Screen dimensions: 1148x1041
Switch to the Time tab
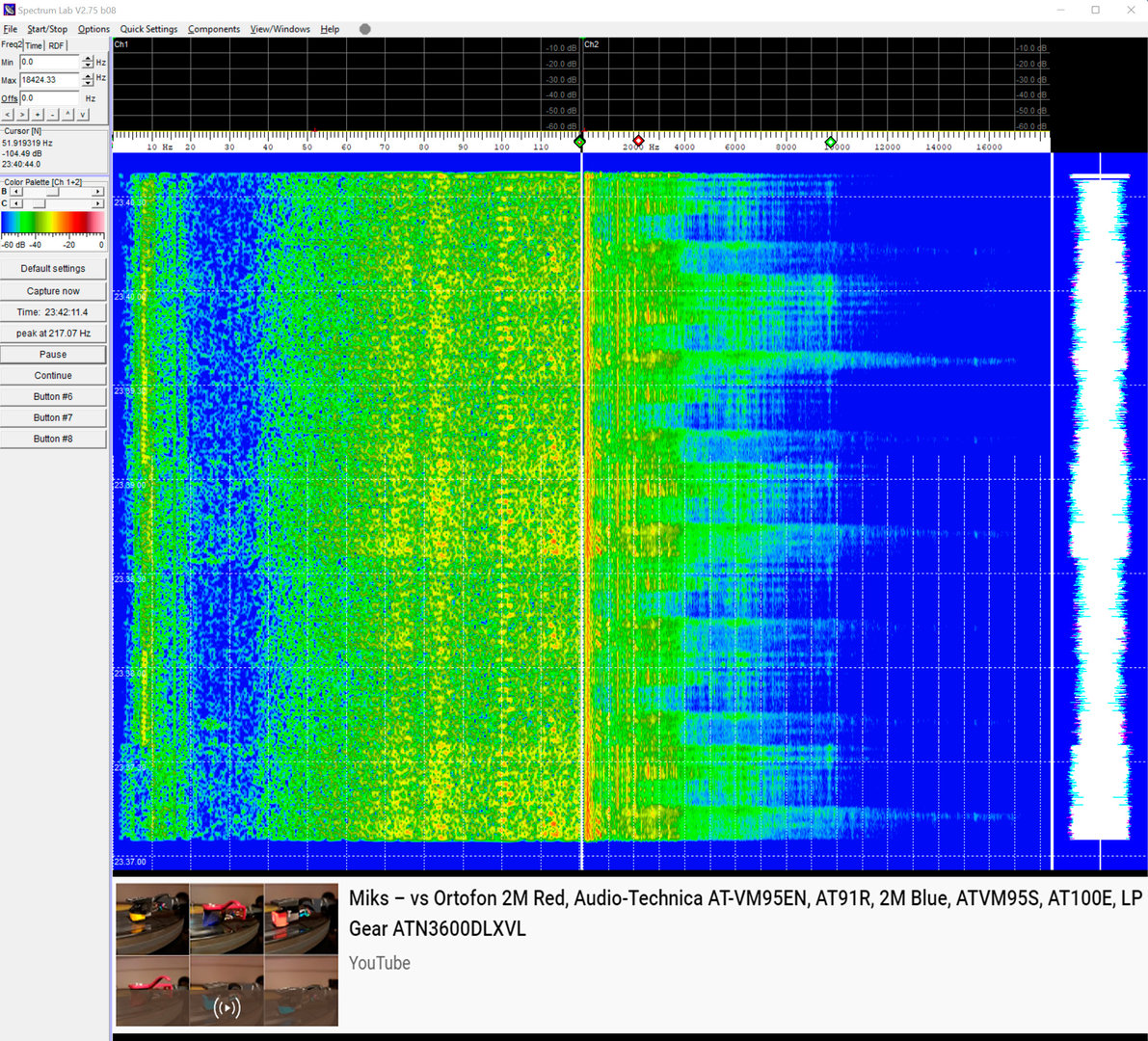point(34,45)
